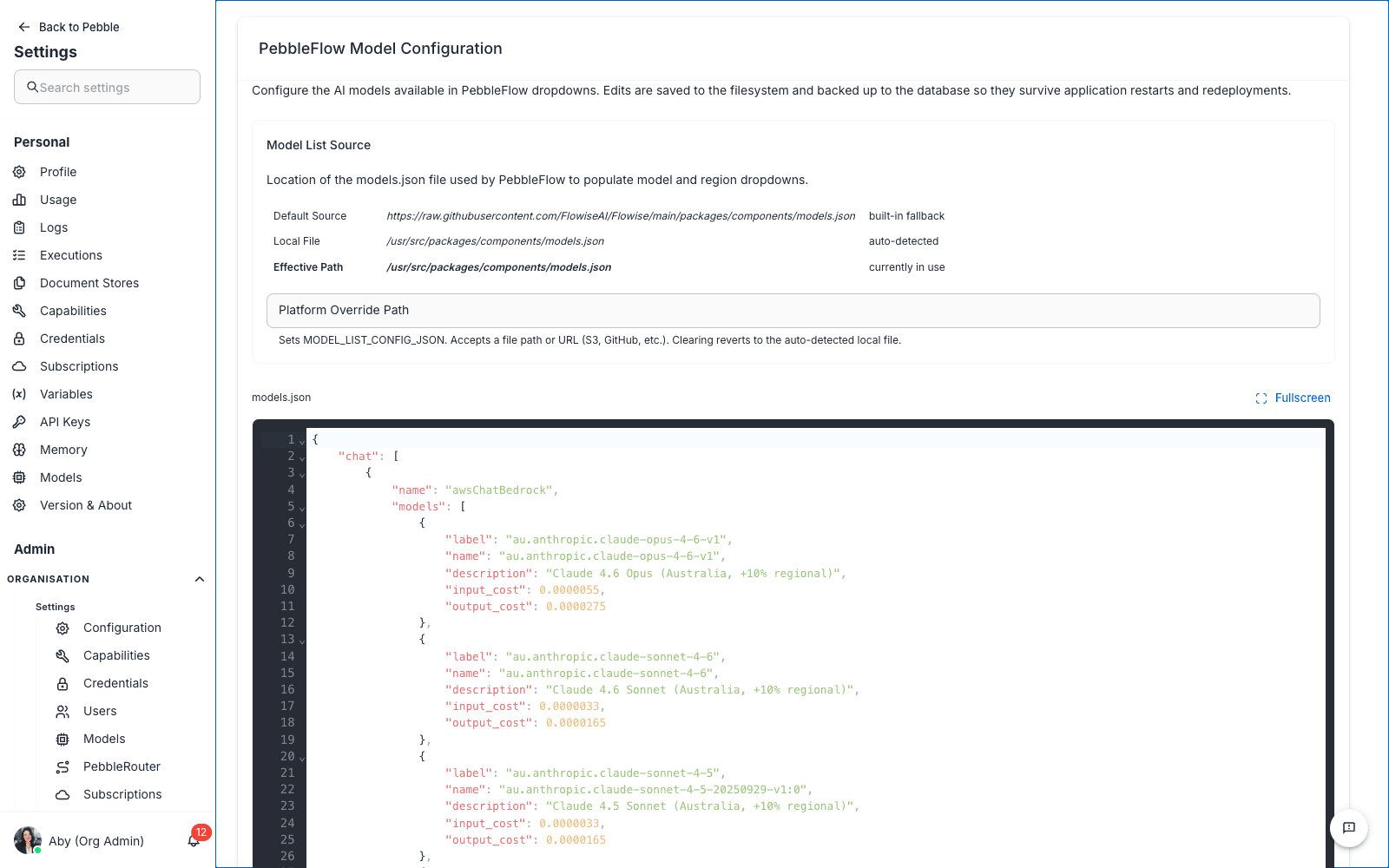Image resolution: width=1389 pixels, height=868 pixels.
Task: Open the Personal Credentials lock icon
Action: [x=19, y=339]
